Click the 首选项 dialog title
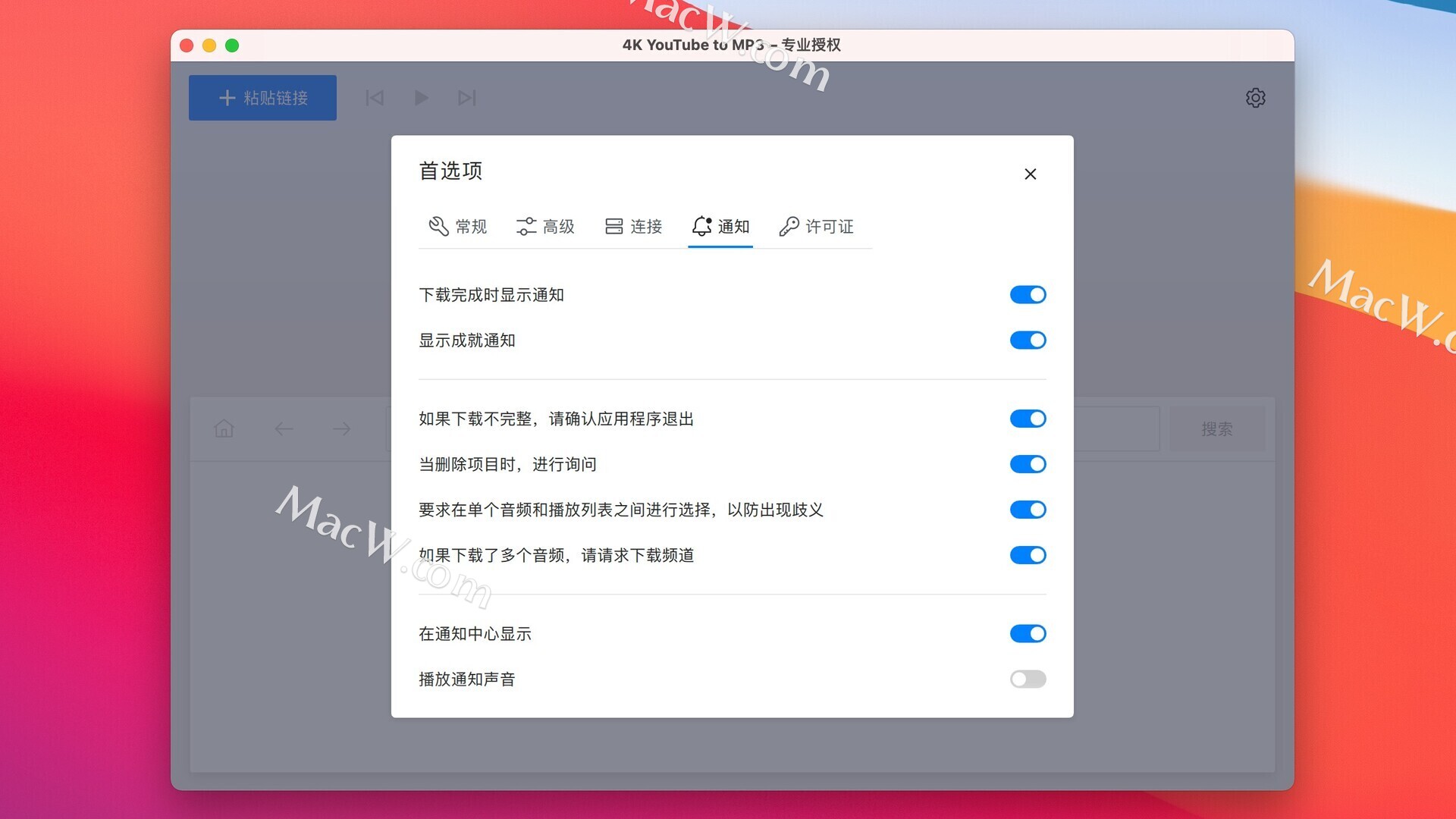Image resolution: width=1456 pixels, height=819 pixels. [450, 171]
